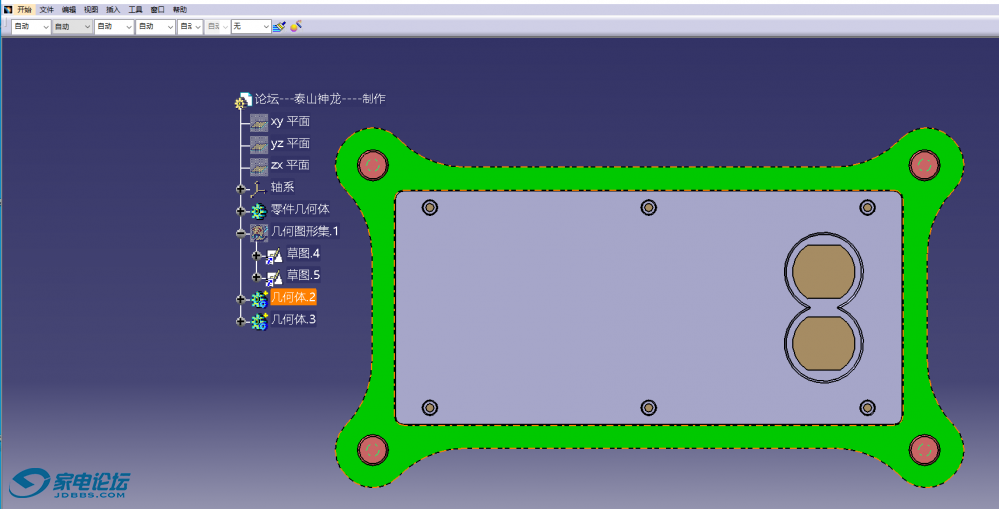Screen dimensions: 999x509
Task: Open the 工具 menu
Action: pos(135,9)
